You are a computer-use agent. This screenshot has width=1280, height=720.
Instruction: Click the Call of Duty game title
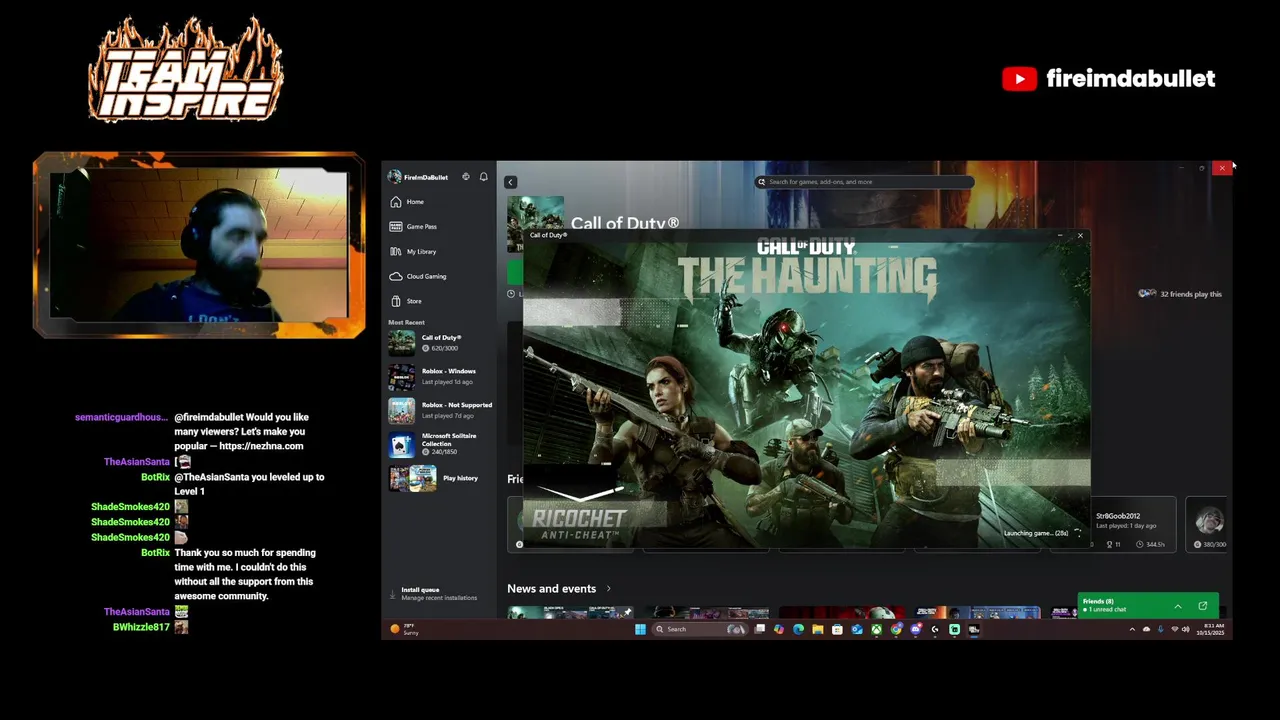coord(625,224)
